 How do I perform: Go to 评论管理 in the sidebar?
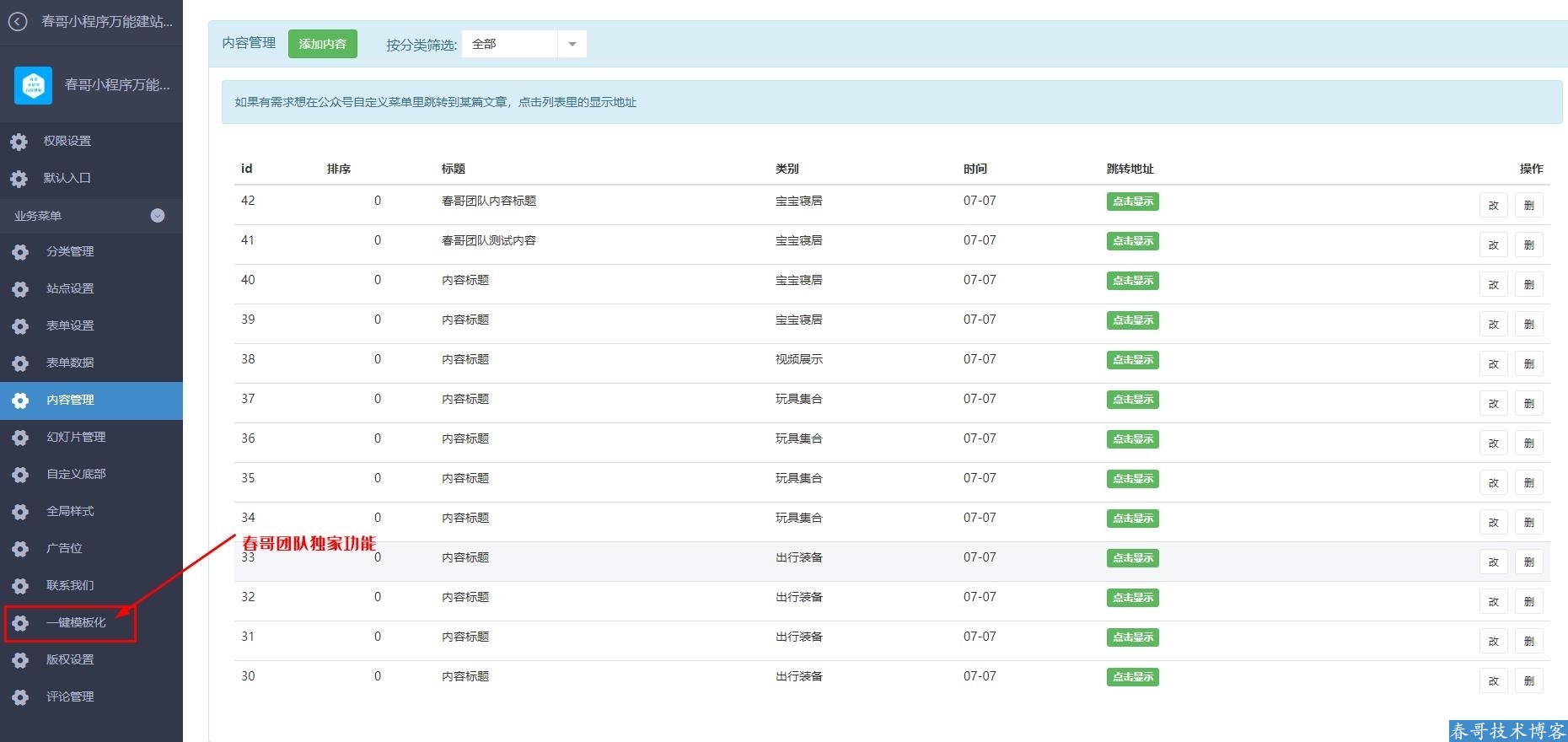(70, 696)
